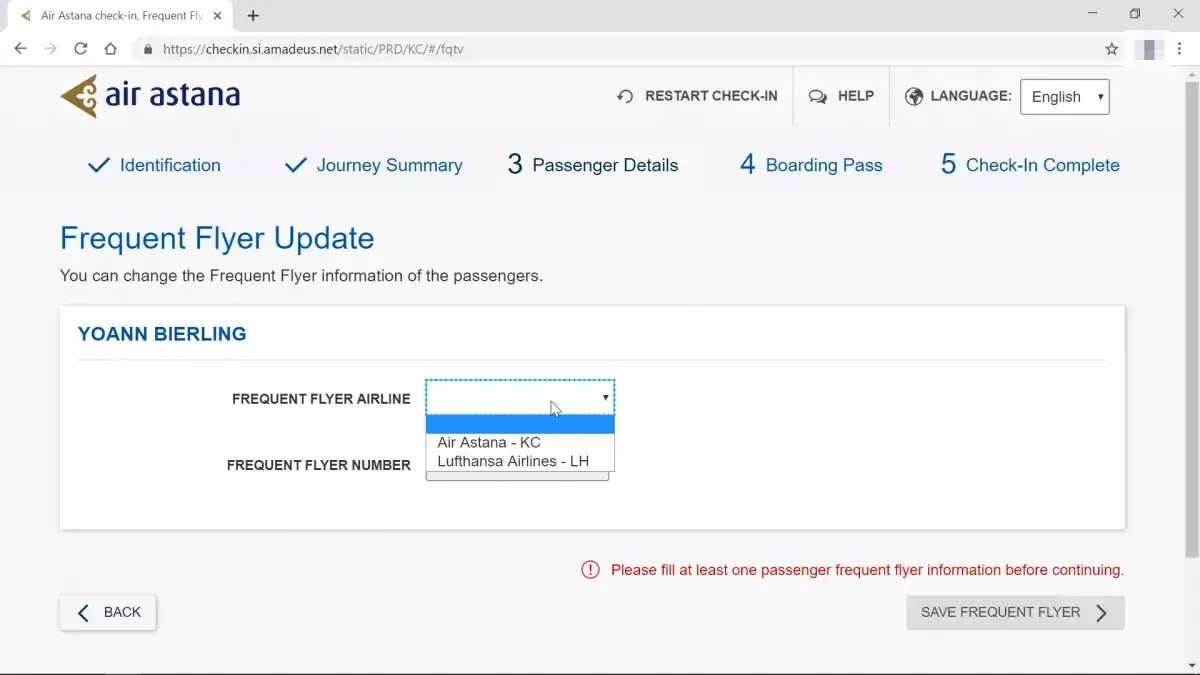This screenshot has width=1200, height=675.
Task: Click the BACK button
Action: 108,612
